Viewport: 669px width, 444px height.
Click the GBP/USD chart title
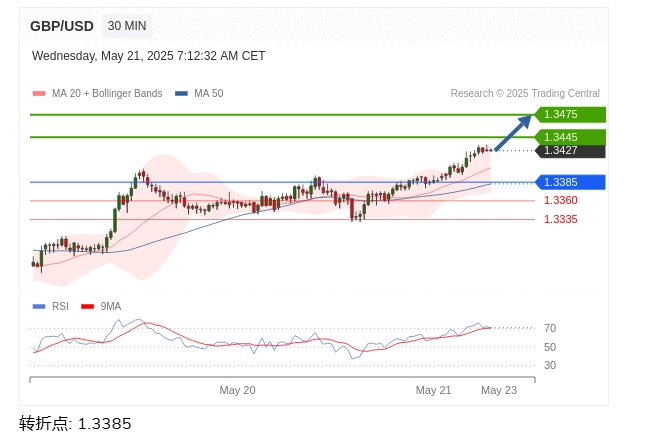tap(62, 26)
